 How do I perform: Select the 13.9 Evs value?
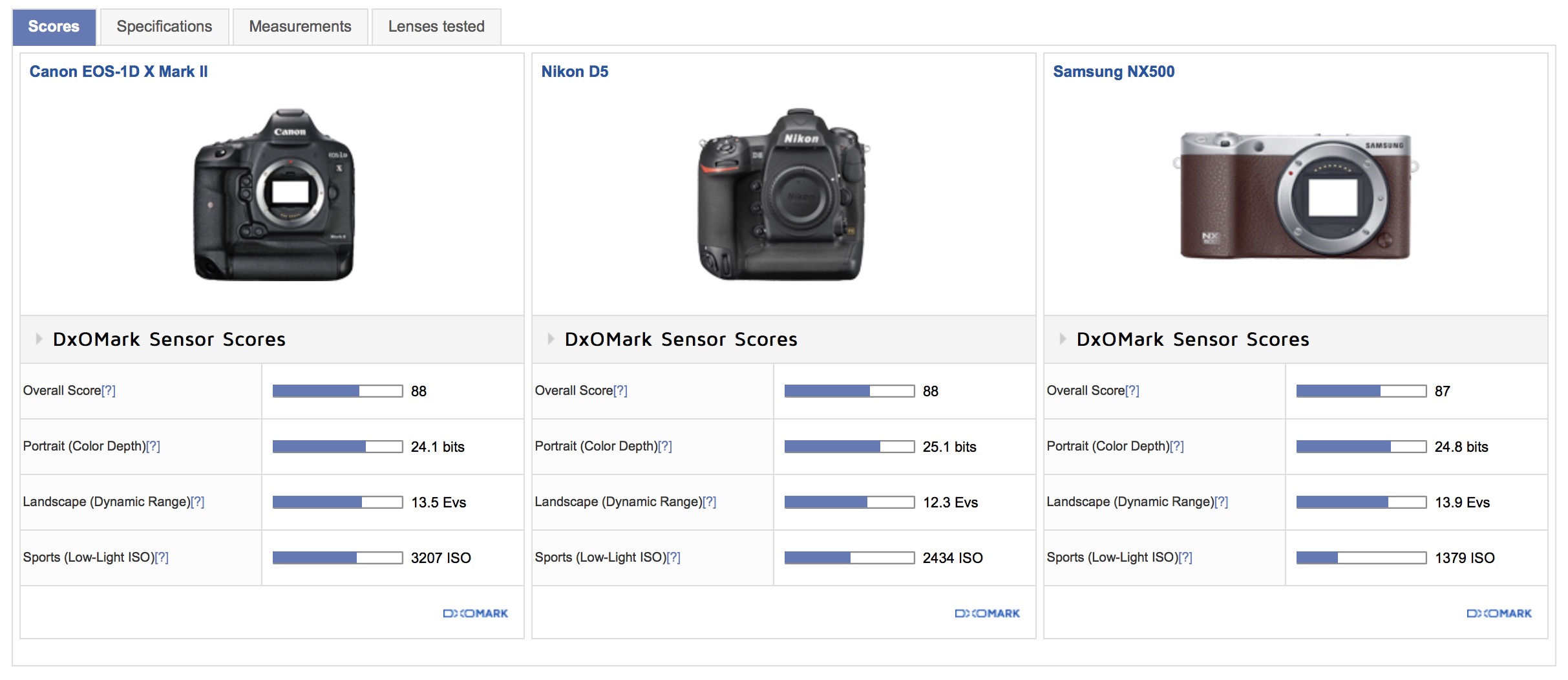click(1462, 502)
